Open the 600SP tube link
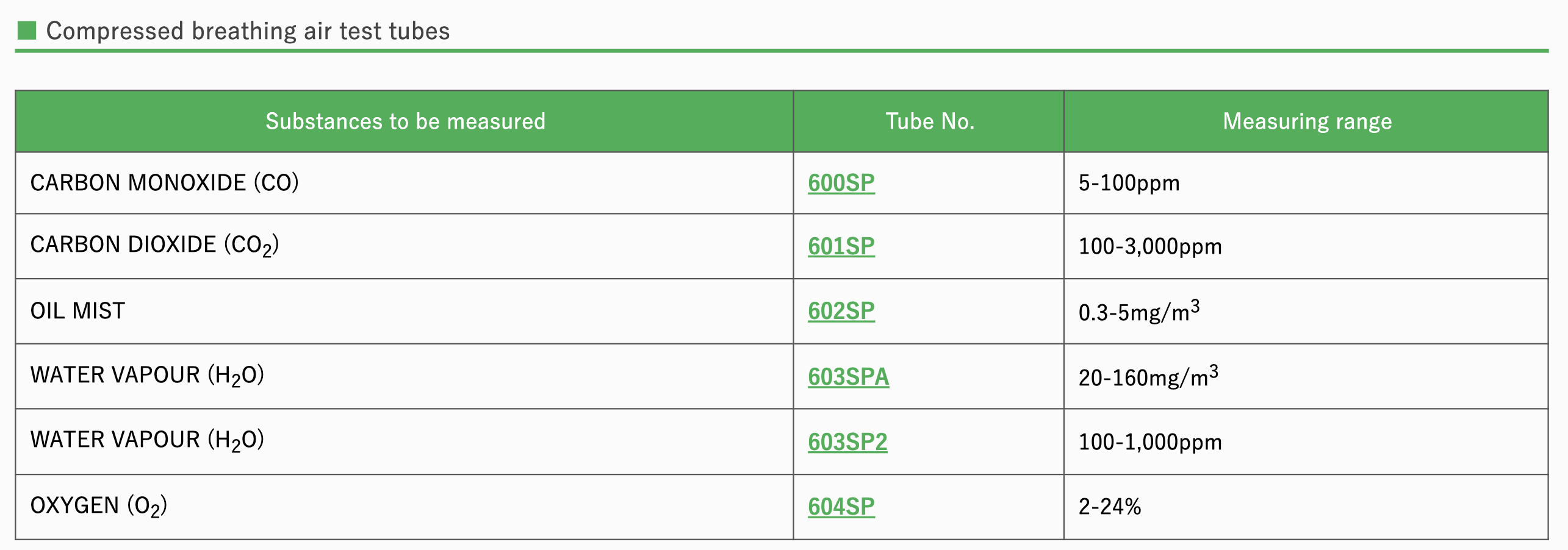The width and height of the screenshot is (1568, 550). pyautogui.click(x=841, y=183)
